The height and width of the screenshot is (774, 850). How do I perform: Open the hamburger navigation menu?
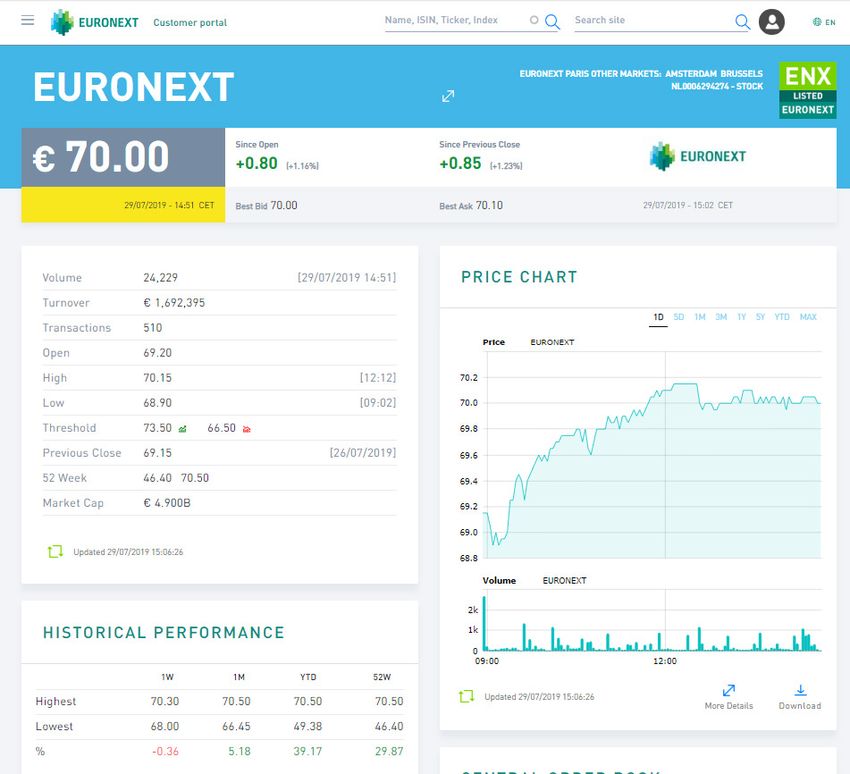[x=28, y=21]
